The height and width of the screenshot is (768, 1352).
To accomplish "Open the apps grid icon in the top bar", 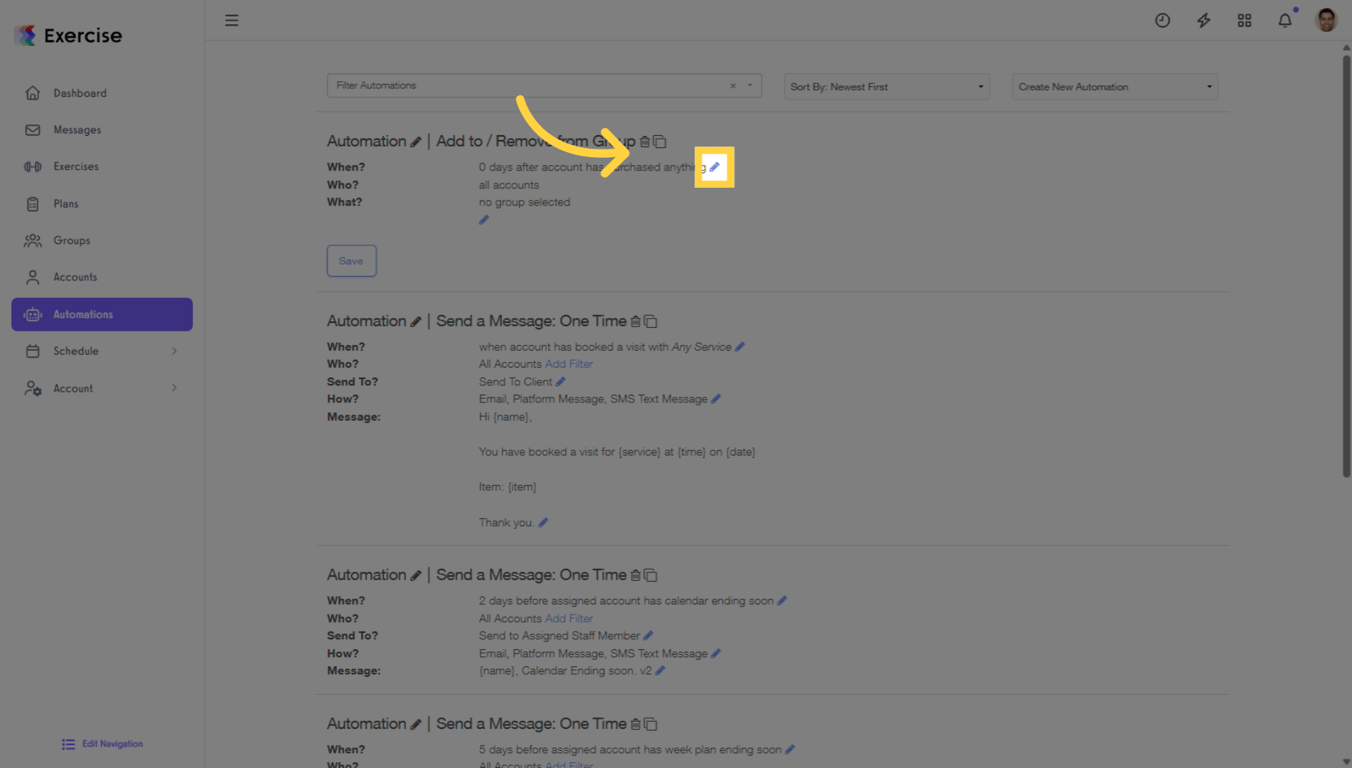I will pyautogui.click(x=1244, y=19).
